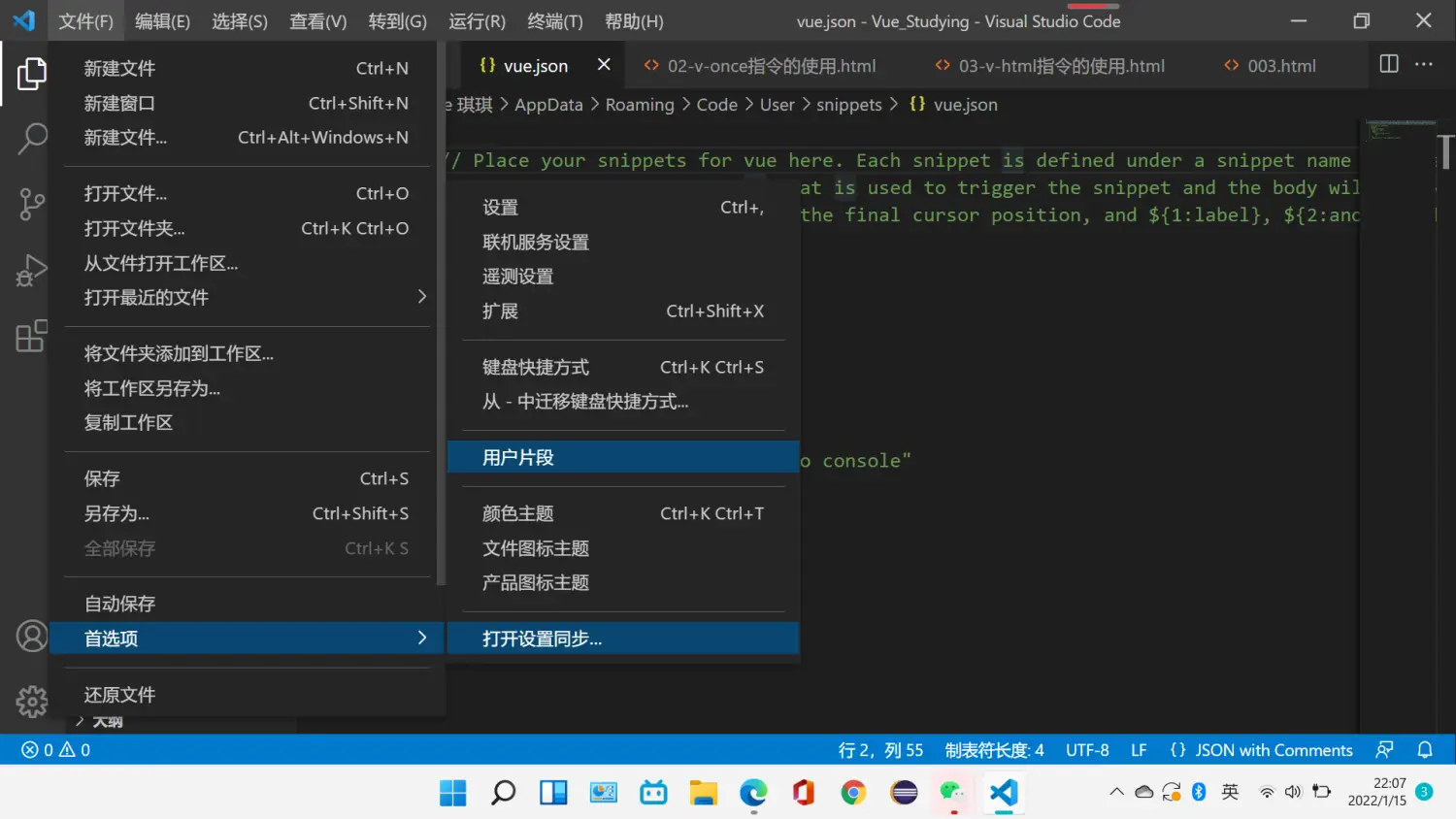The image size is (1456, 819).
Task: Open the 选择(S) menu
Action: coord(240,21)
